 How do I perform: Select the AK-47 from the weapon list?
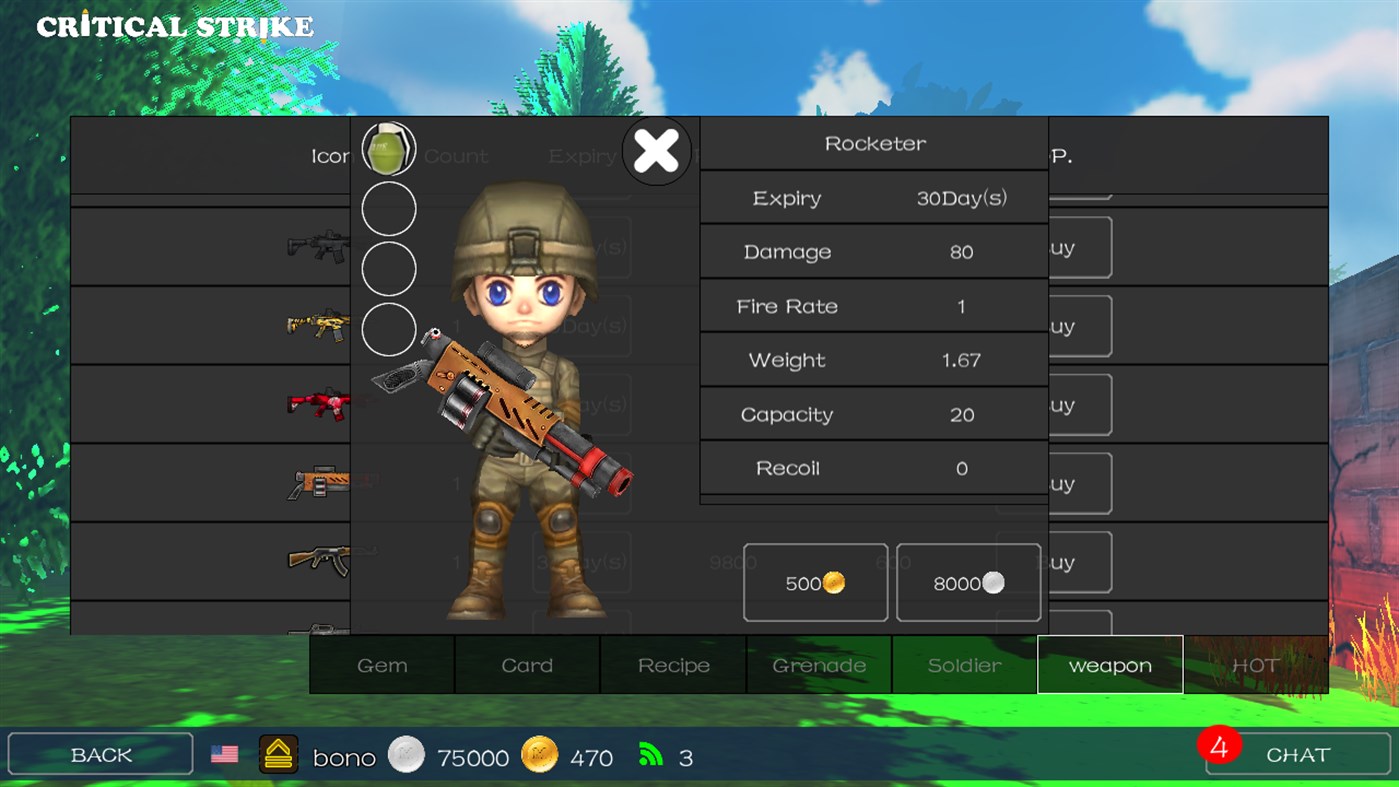(x=320, y=561)
